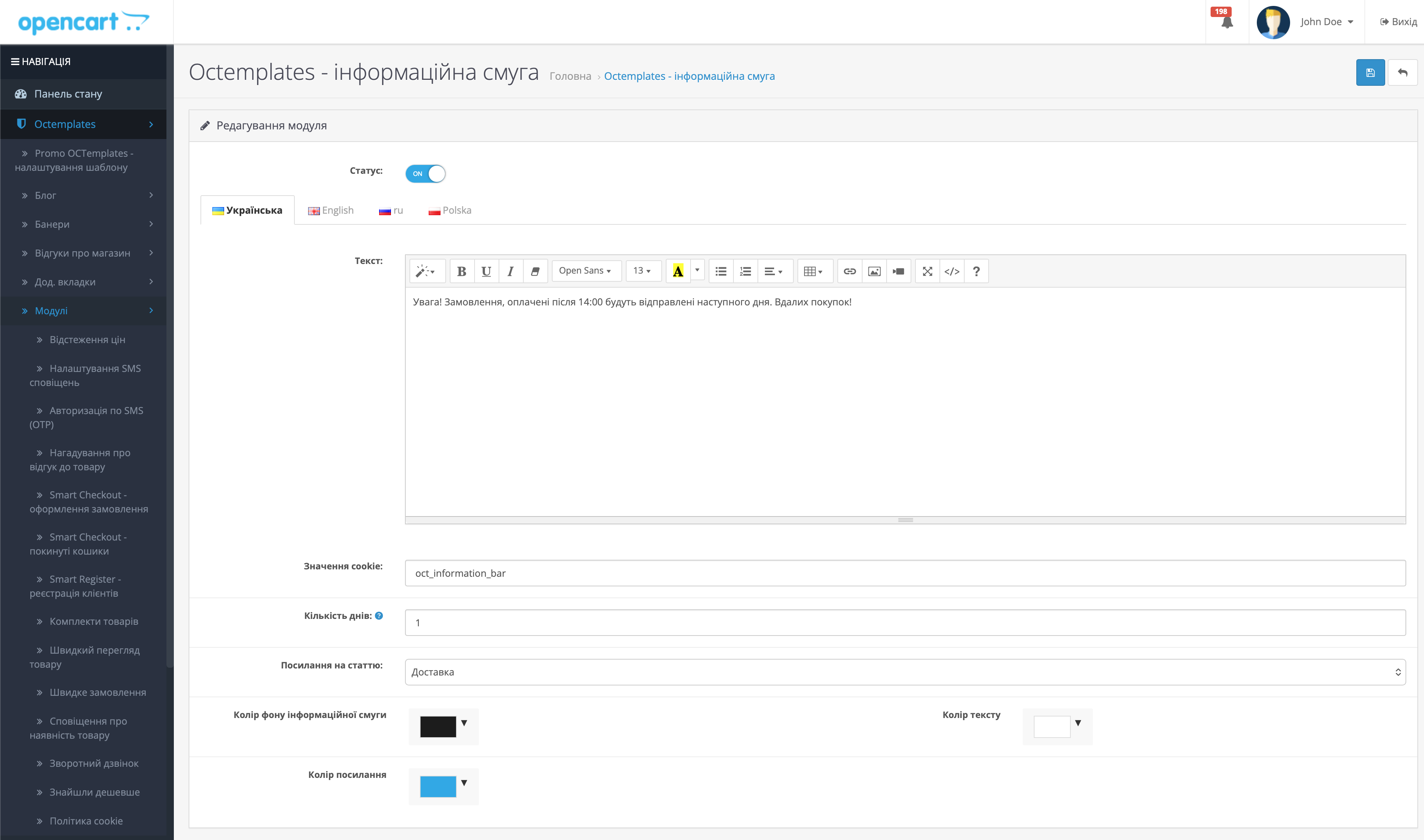
Task: Click the fullscreen editor icon
Action: 927,271
